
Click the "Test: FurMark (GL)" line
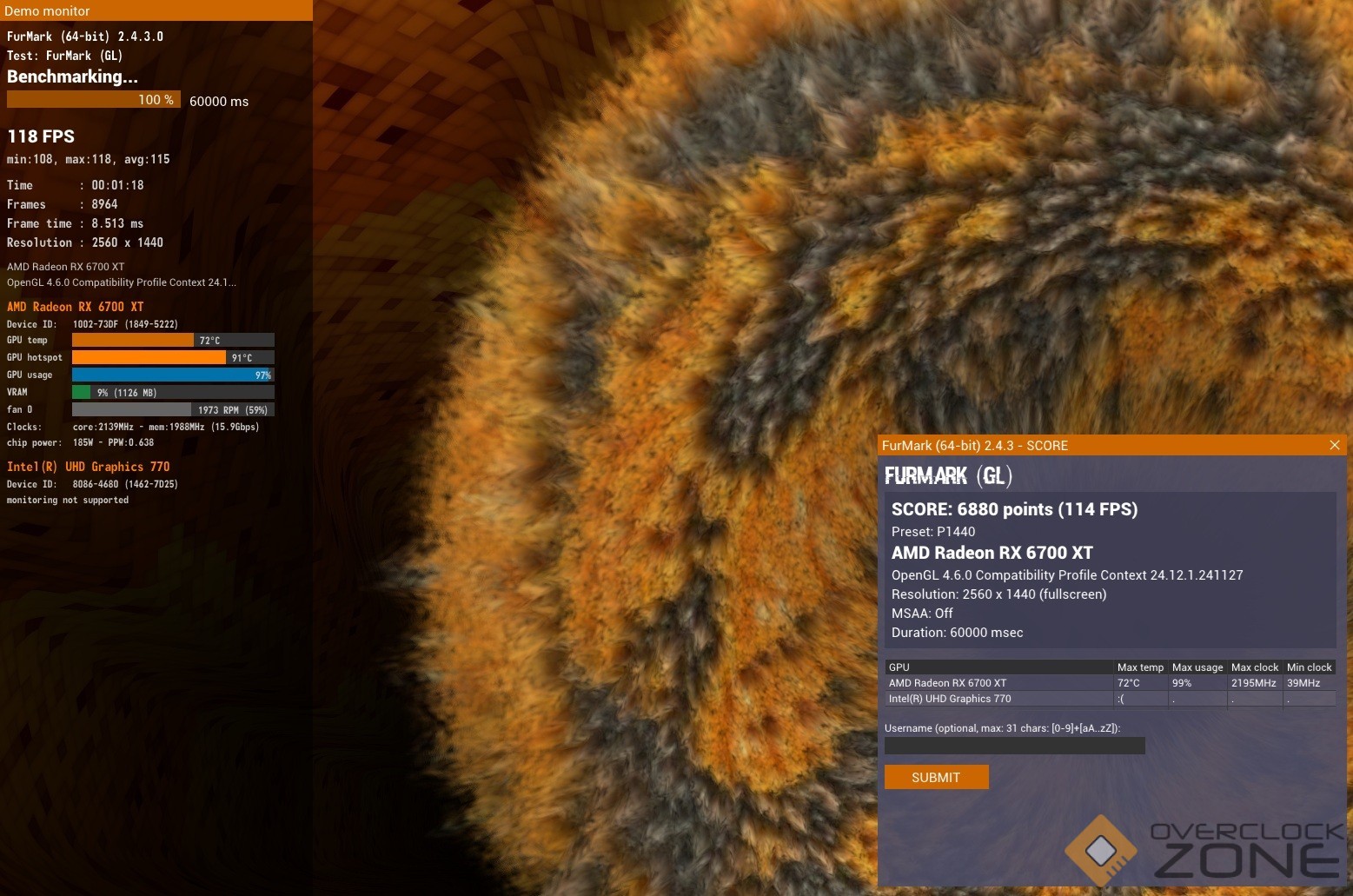point(64,56)
